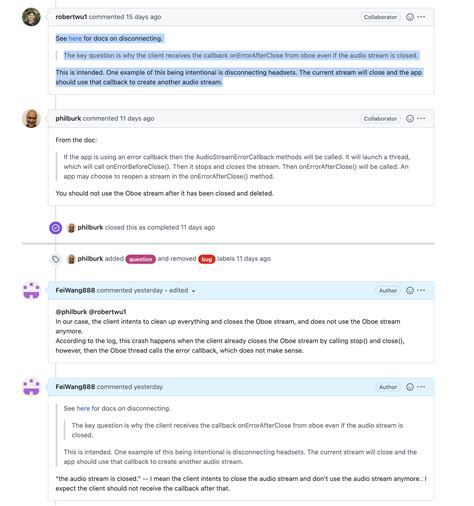Add reaction to robertwu1's comment

coord(410,17)
